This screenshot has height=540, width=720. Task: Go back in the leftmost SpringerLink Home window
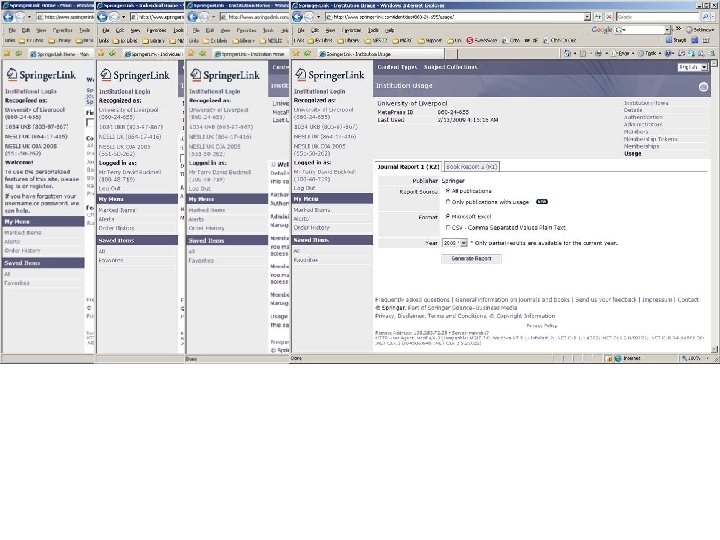(8, 17)
